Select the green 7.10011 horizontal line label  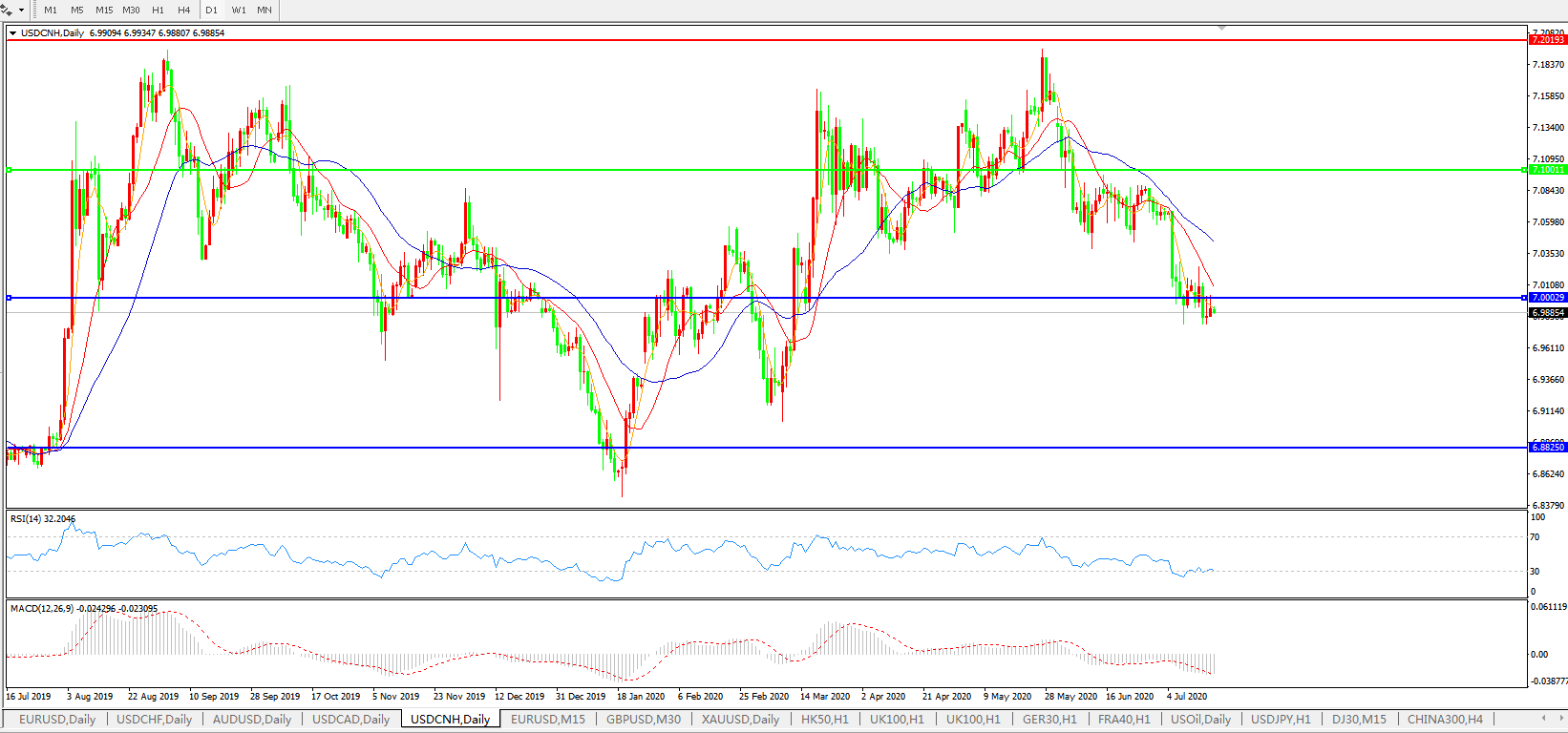(x=1547, y=170)
